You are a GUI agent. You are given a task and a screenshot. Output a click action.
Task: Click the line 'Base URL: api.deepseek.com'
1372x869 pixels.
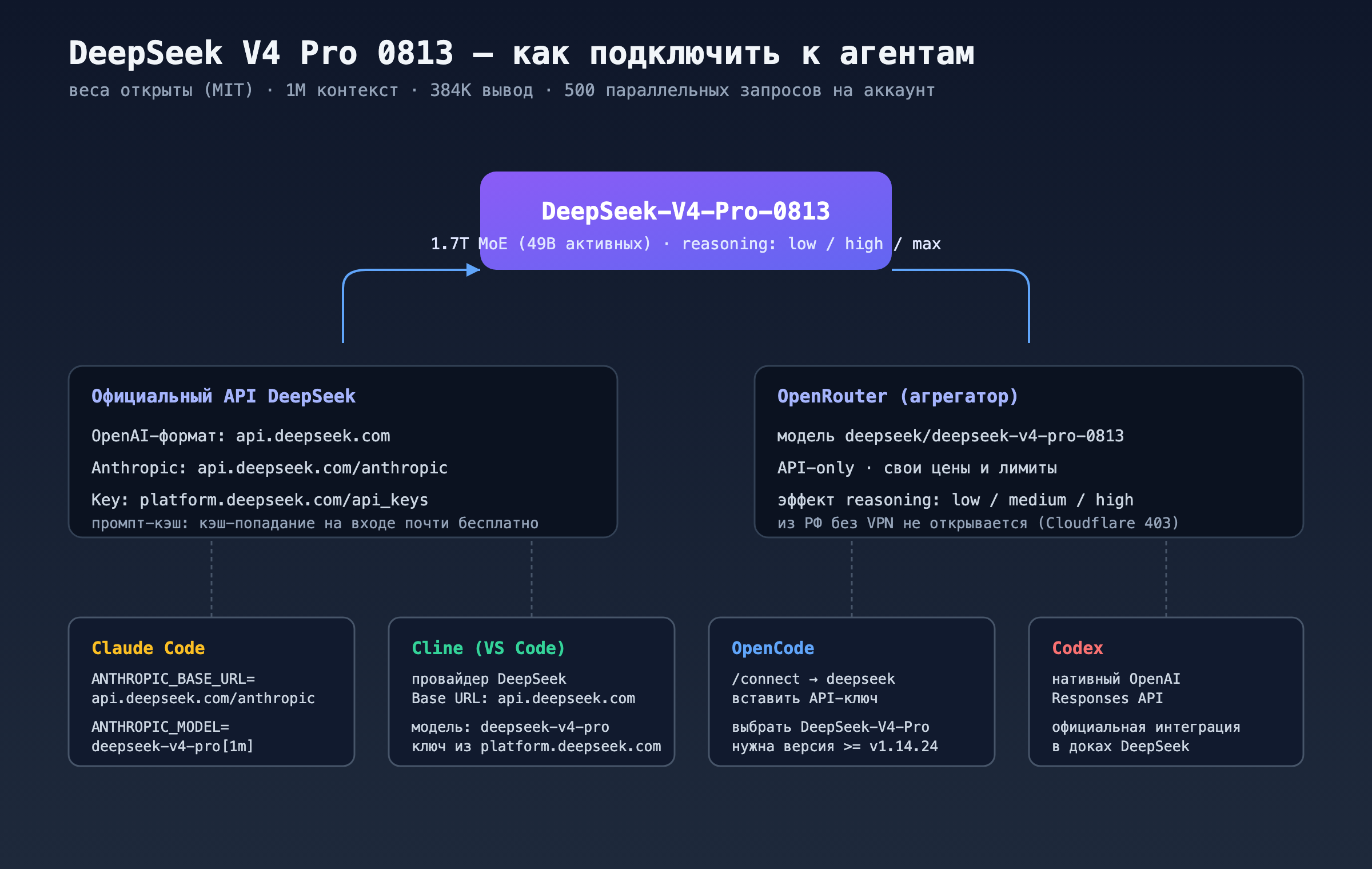[x=523, y=699]
